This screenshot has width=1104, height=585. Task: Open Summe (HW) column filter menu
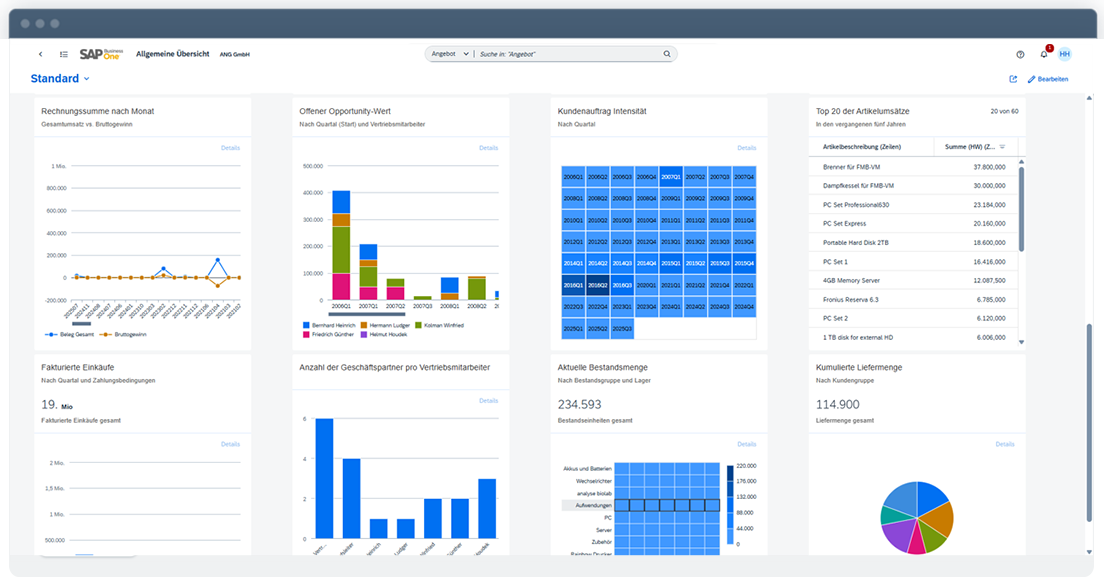1002,147
